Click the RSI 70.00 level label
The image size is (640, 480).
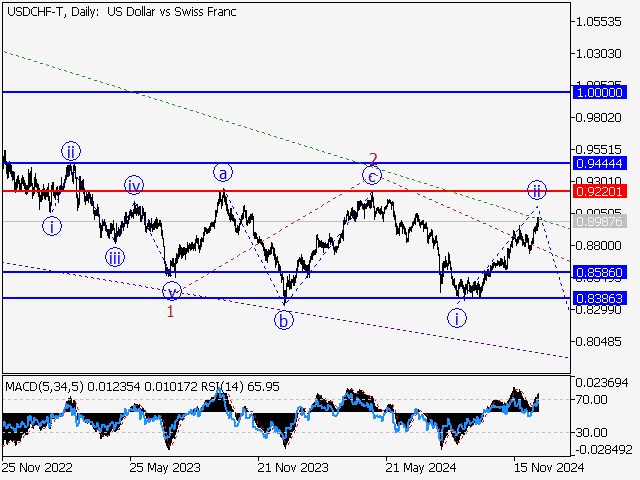pyautogui.click(x=590, y=400)
